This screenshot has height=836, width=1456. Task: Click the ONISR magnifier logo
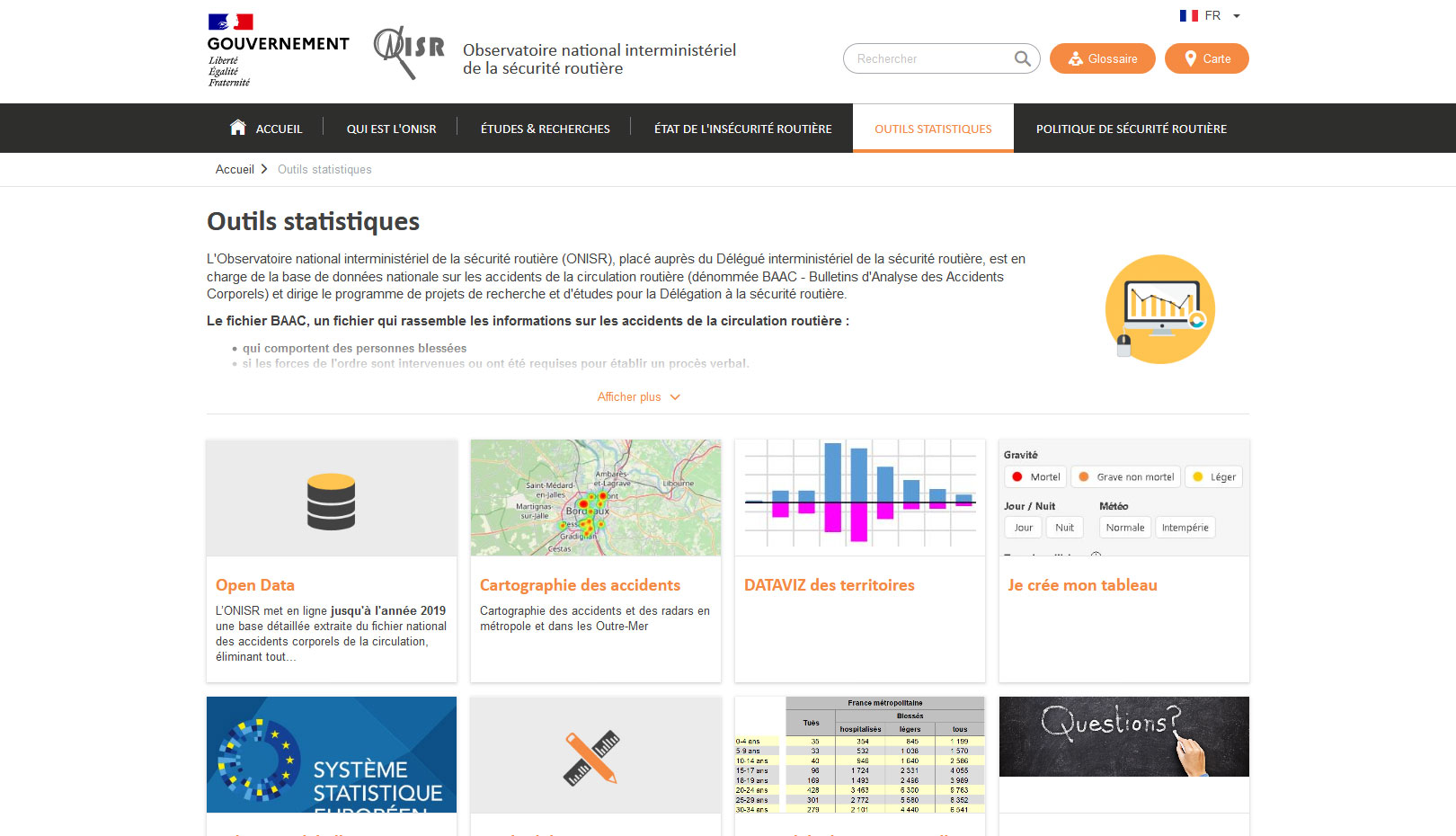click(409, 52)
